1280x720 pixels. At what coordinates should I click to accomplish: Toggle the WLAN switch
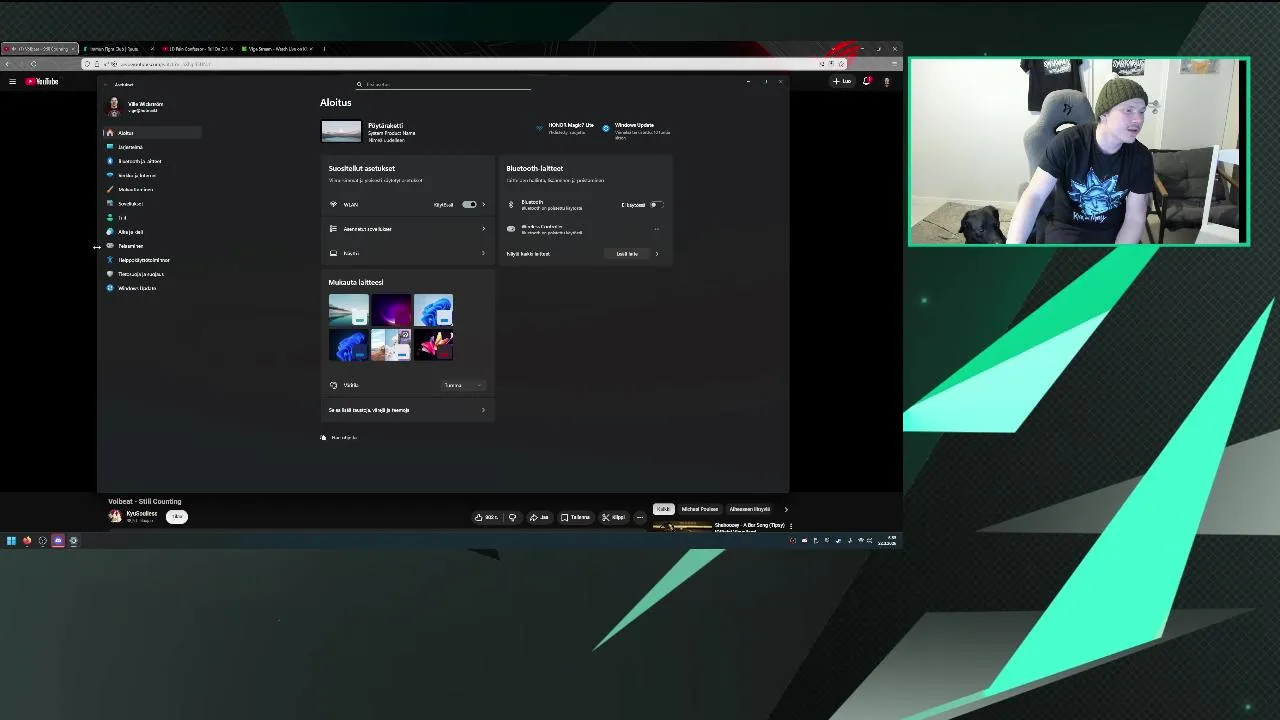pyautogui.click(x=469, y=204)
